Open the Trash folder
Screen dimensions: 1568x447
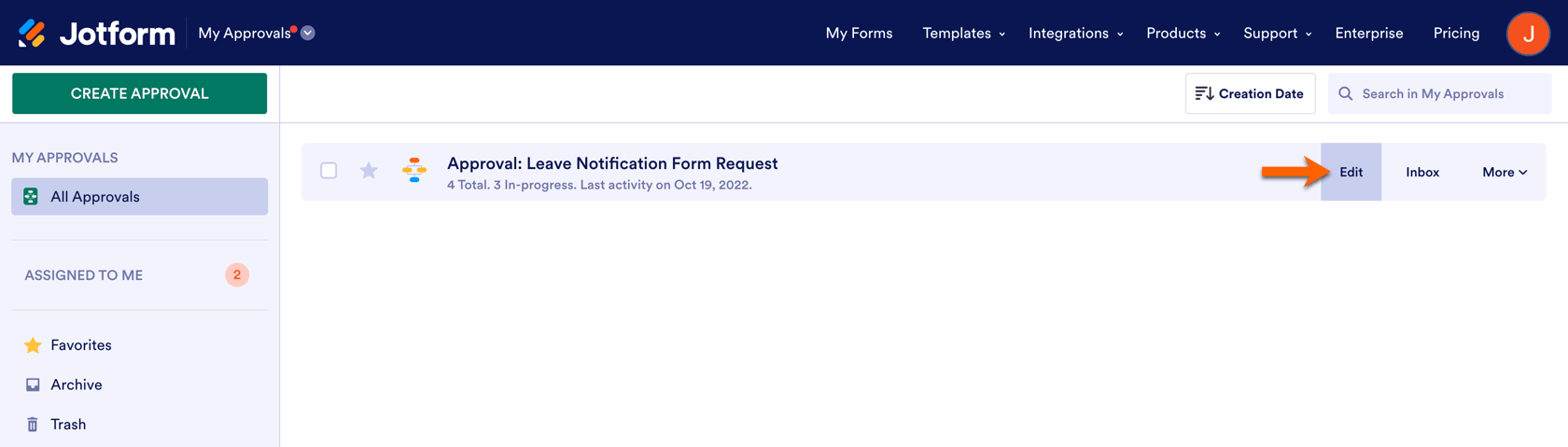[x=67, y=425]
